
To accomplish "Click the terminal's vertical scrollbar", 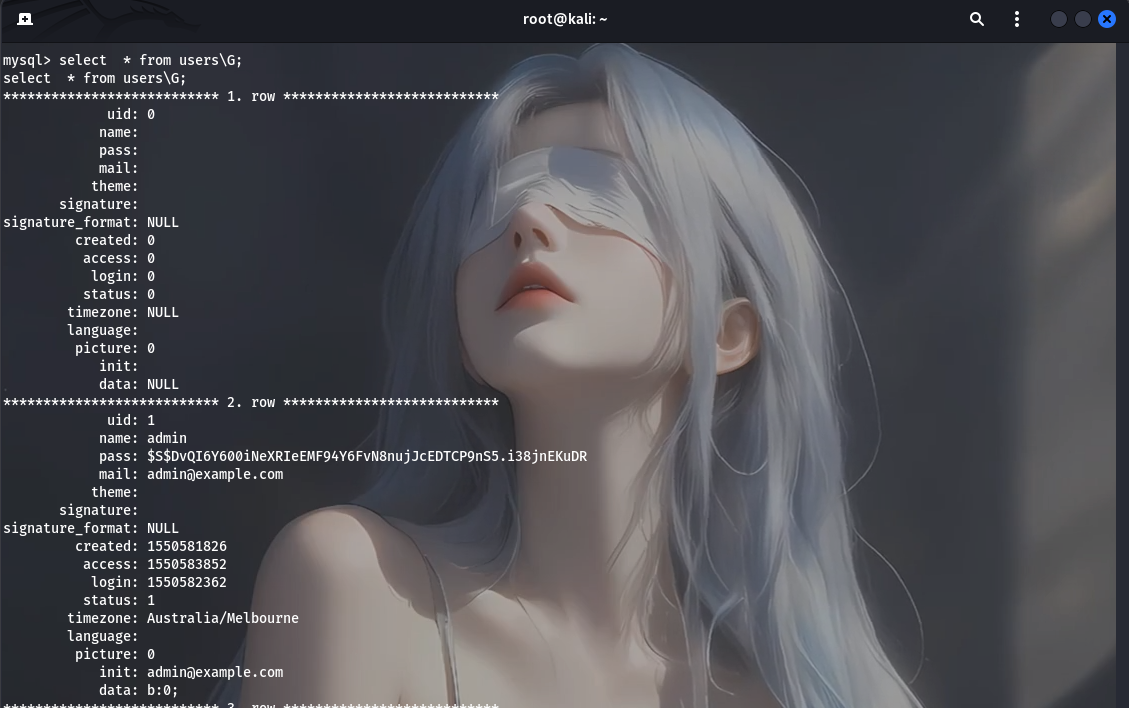I will (x=1123, y=375).
